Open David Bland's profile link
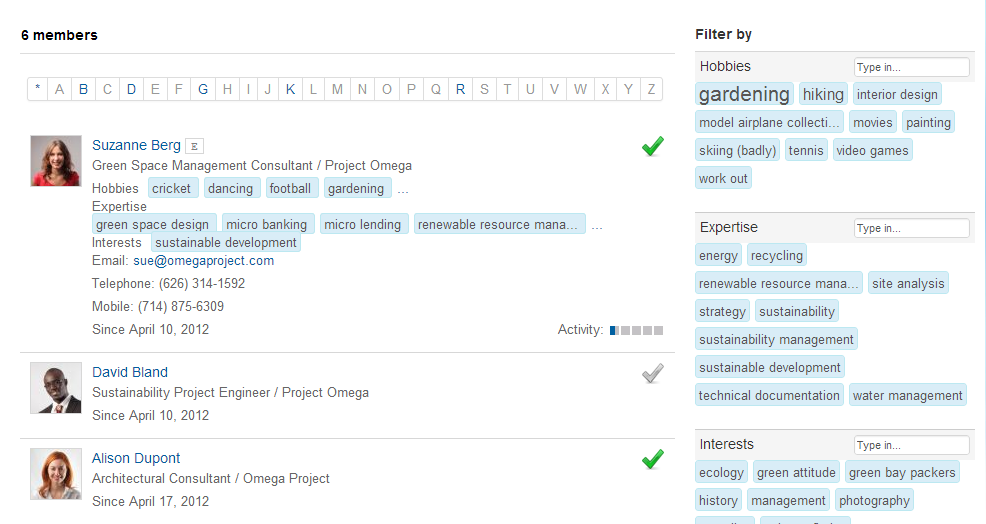This screenshot has height=524, width=986. 130,372
